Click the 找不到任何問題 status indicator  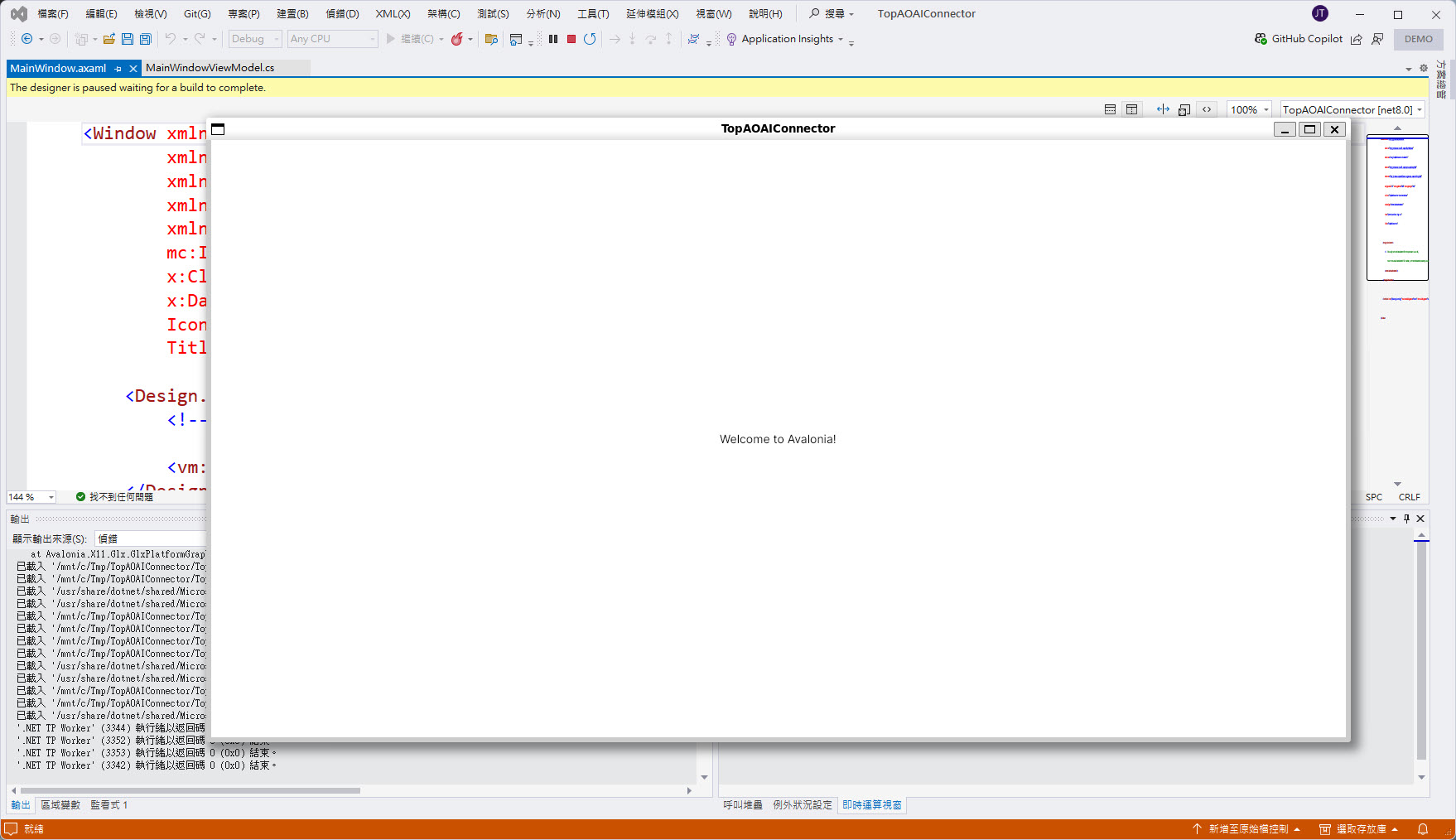(115, 497)
